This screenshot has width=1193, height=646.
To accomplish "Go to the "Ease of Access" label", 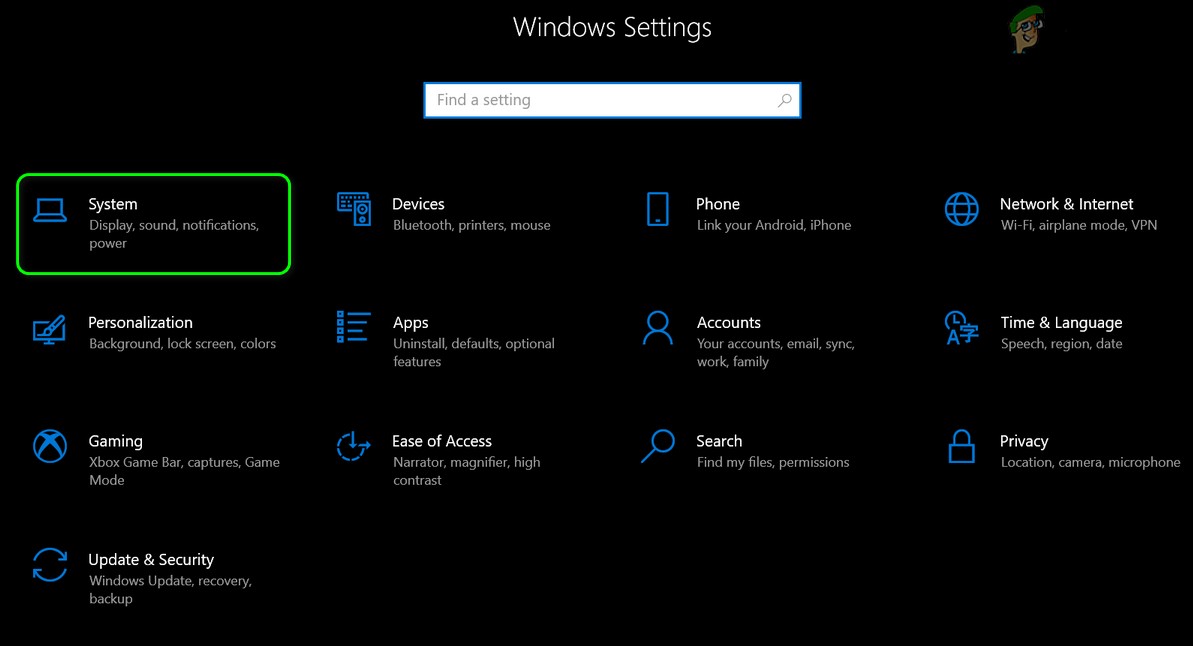I will click(x=442, y=441).
